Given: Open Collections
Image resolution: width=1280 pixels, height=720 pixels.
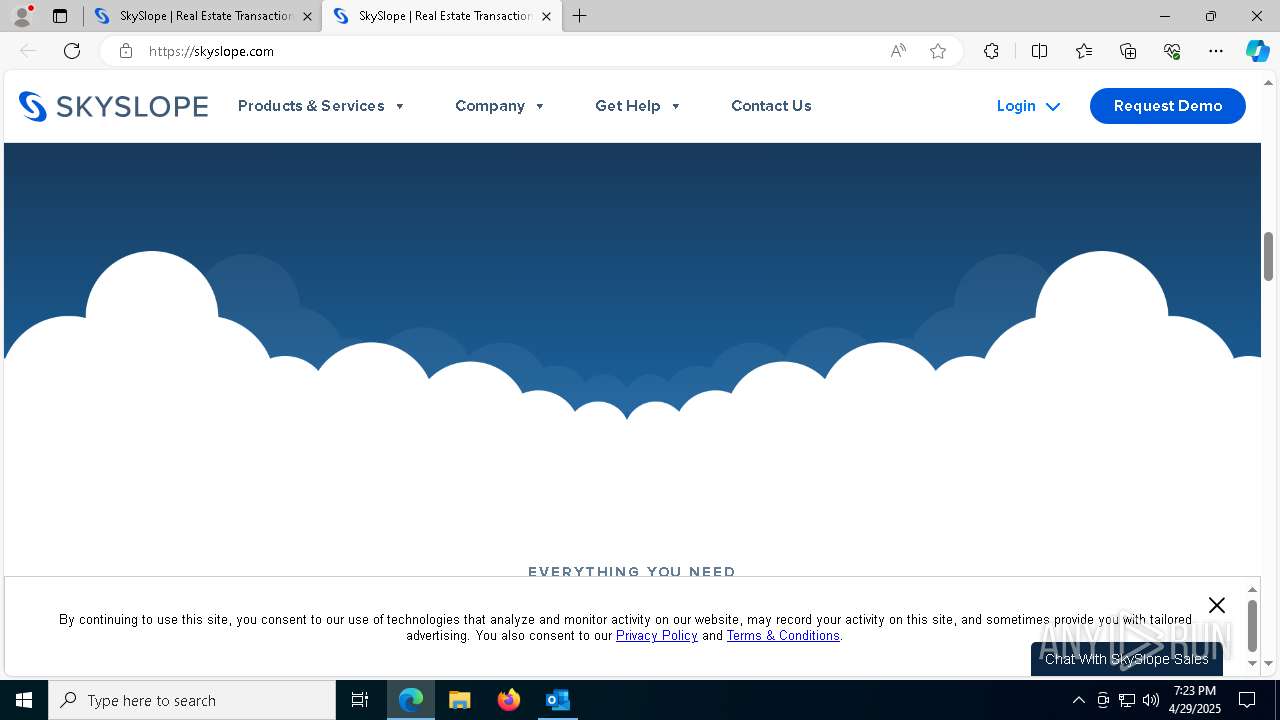Looking at the screenshot, I should coord(1128,51).
